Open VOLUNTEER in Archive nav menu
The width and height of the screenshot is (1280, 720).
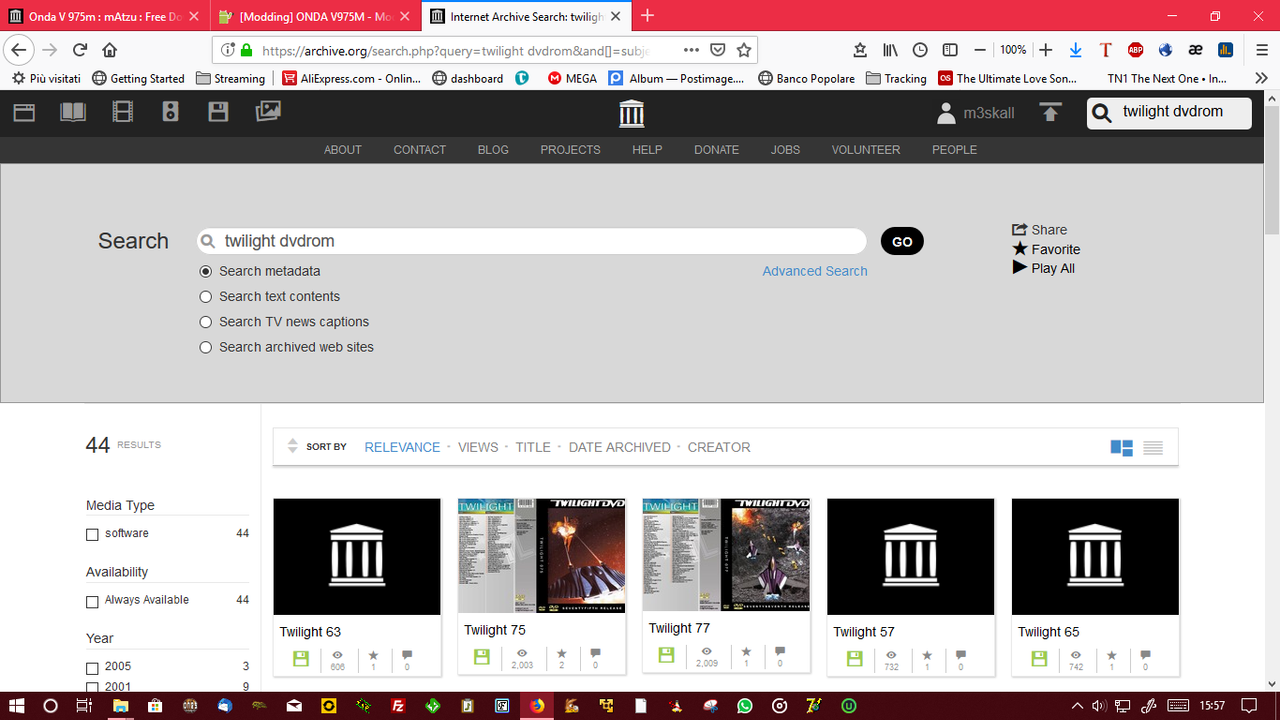point(866,150)
